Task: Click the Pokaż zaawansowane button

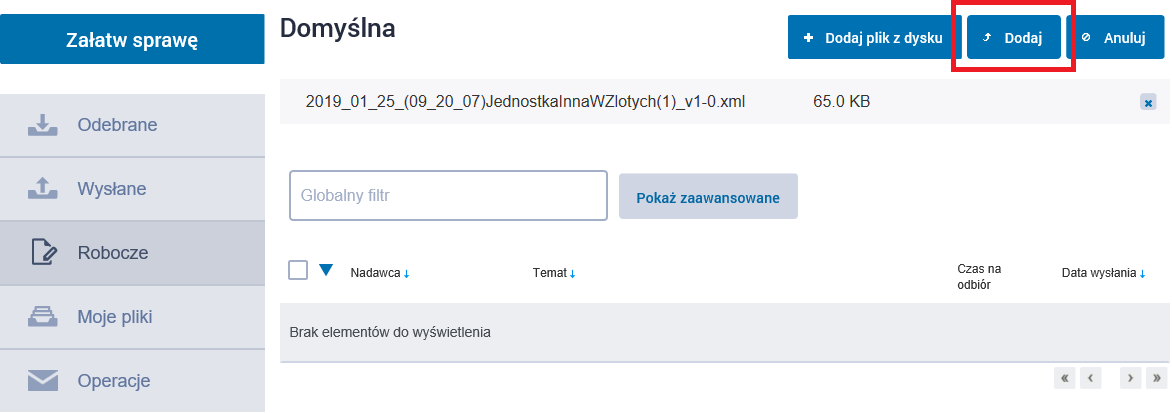Action: click(708, 197)
